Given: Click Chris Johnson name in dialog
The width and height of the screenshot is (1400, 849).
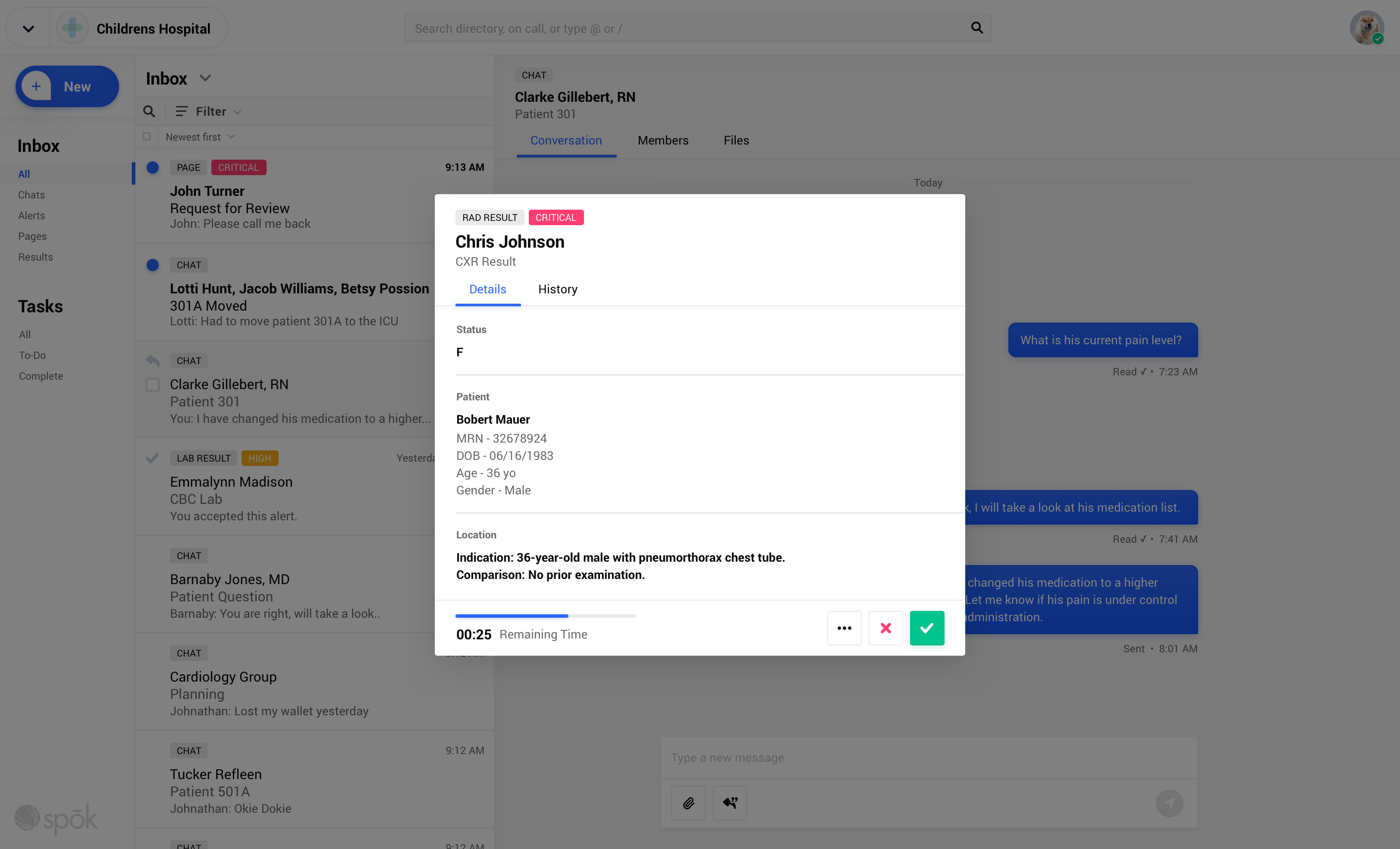Looking at the screenshot, I should [510, 242].
